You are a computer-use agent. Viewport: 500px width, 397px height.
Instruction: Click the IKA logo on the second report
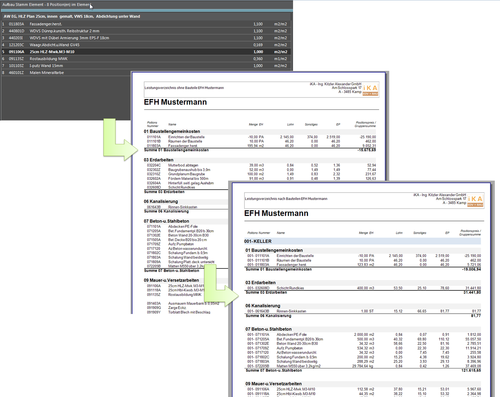(x=475, y=201)
